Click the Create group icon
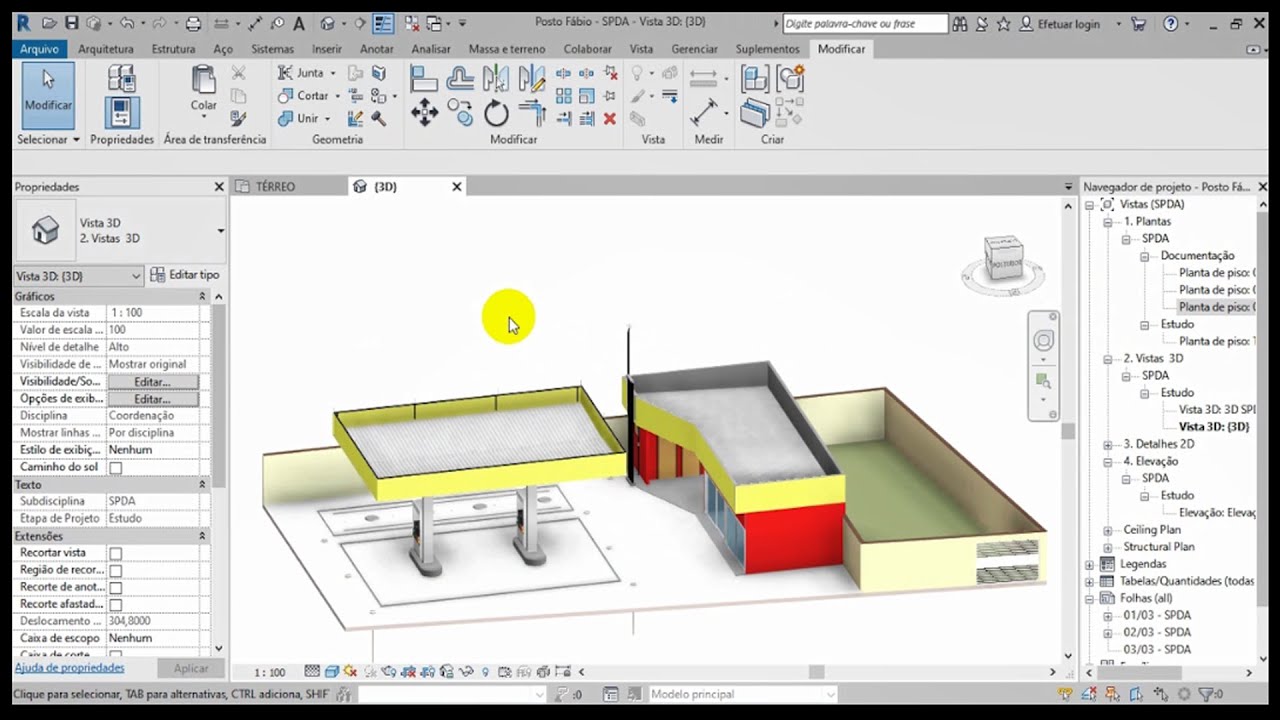Screen dimensions: 1280x720 click(x=790, y=79)
